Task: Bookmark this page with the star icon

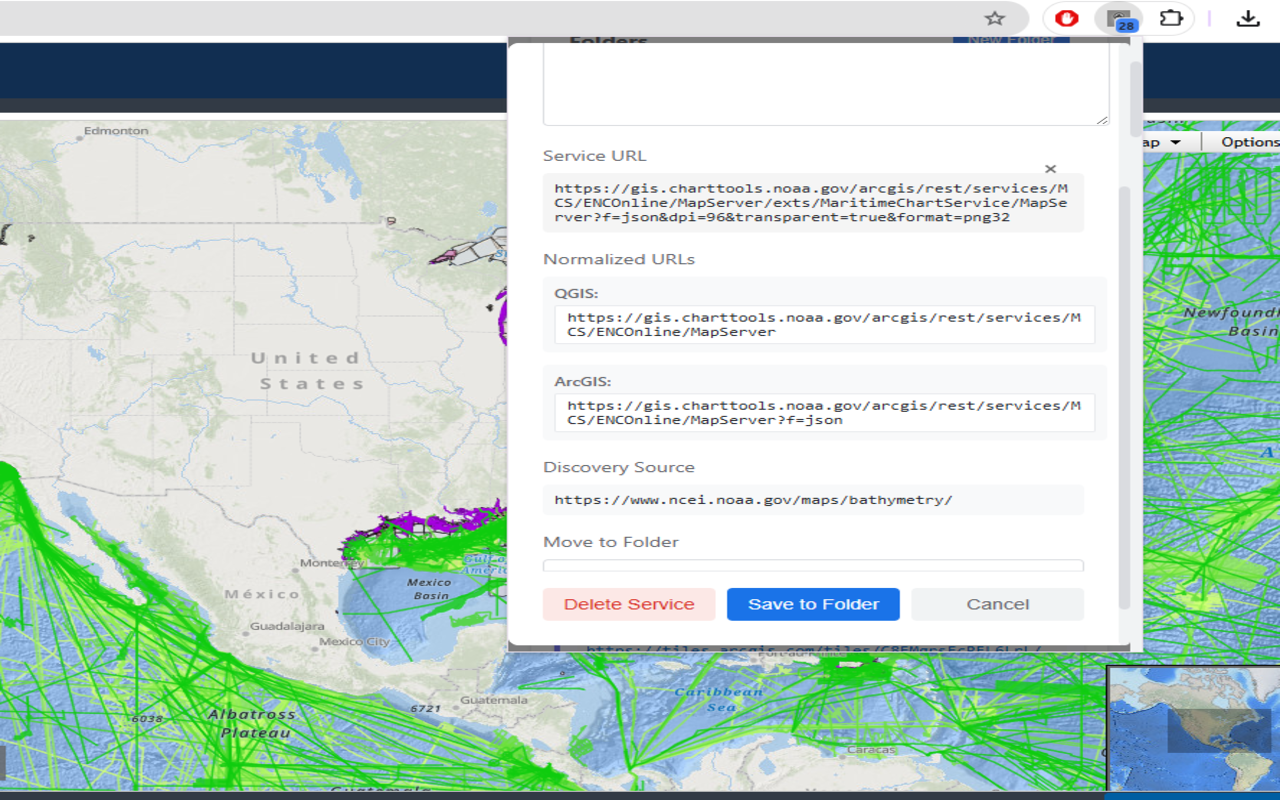Action: (994, 18)
